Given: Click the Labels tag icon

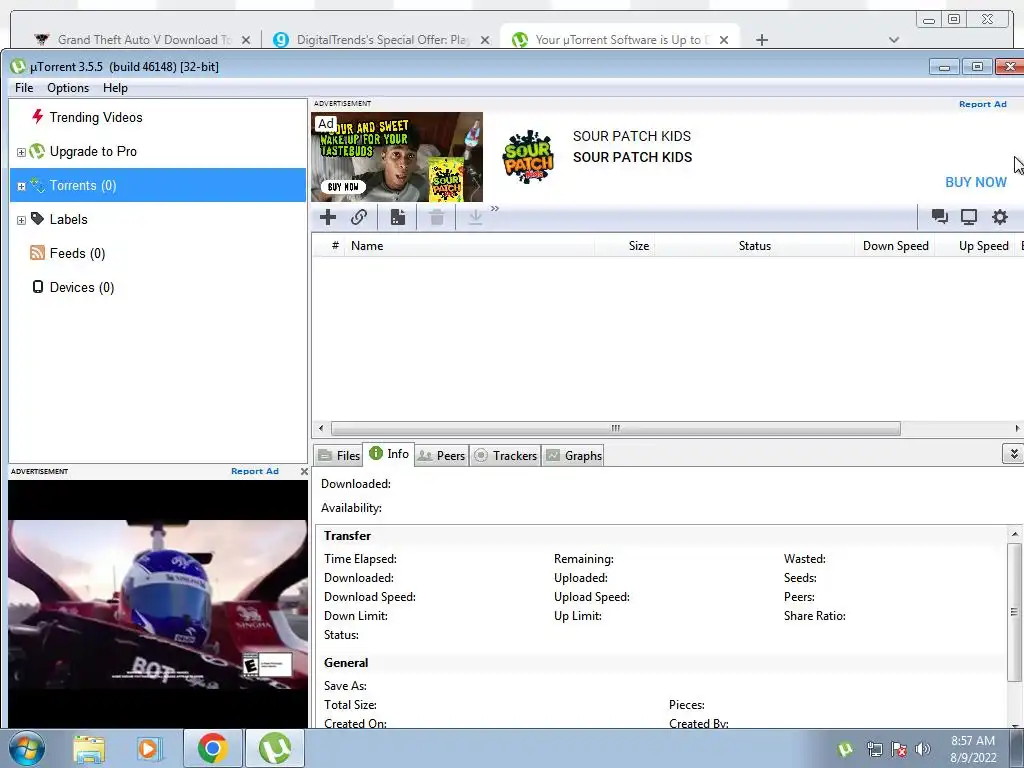Looking at the screenshot, I should click(x=37, y=219).
